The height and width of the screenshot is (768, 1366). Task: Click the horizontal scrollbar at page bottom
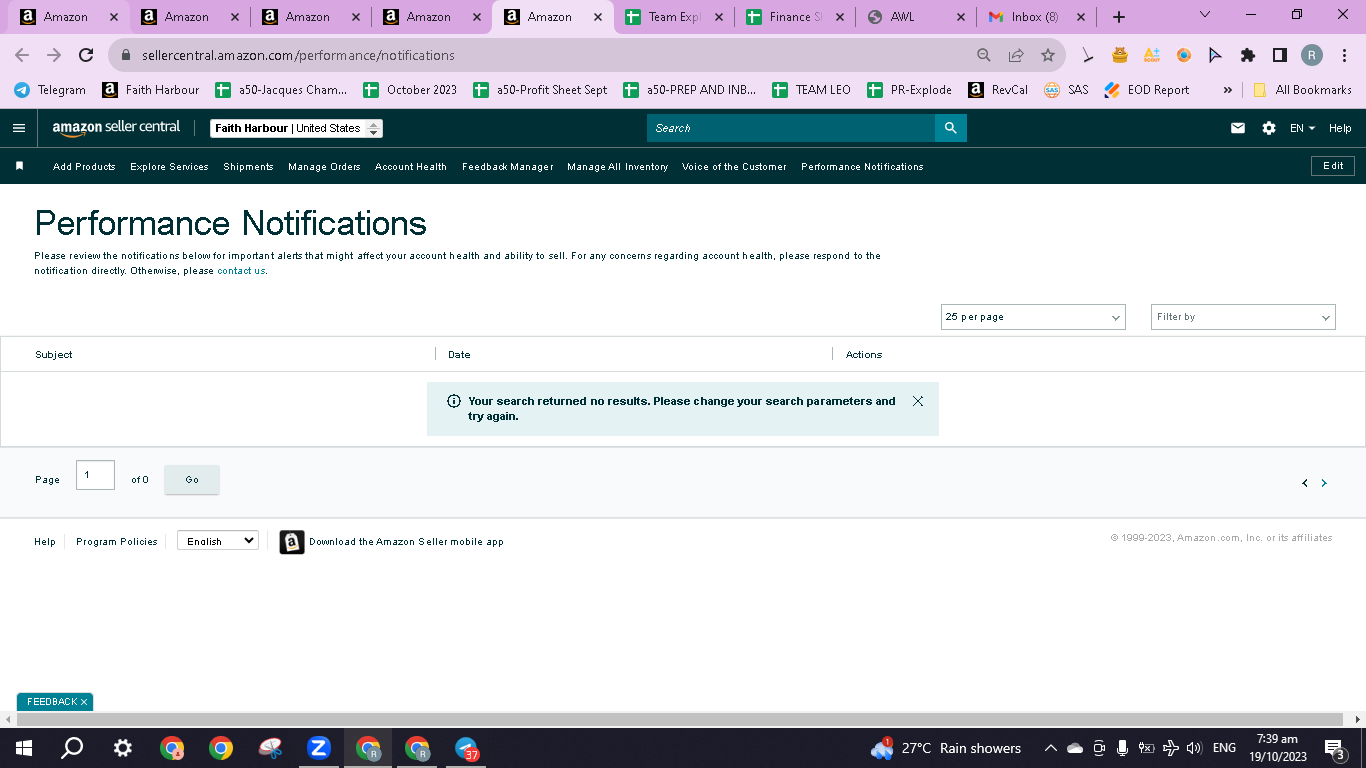(680, 719)
